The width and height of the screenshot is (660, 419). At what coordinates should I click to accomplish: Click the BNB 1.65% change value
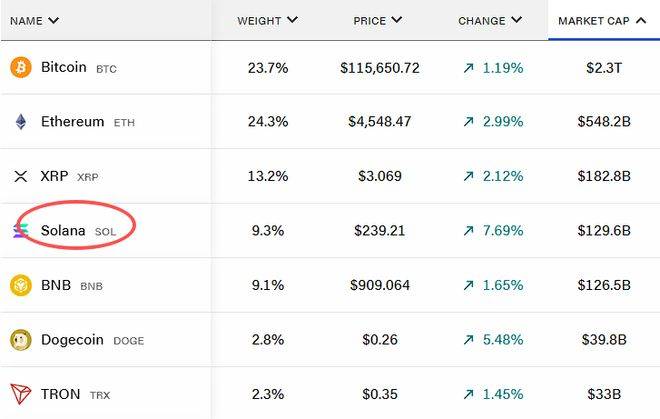click(x=502, y=286)
